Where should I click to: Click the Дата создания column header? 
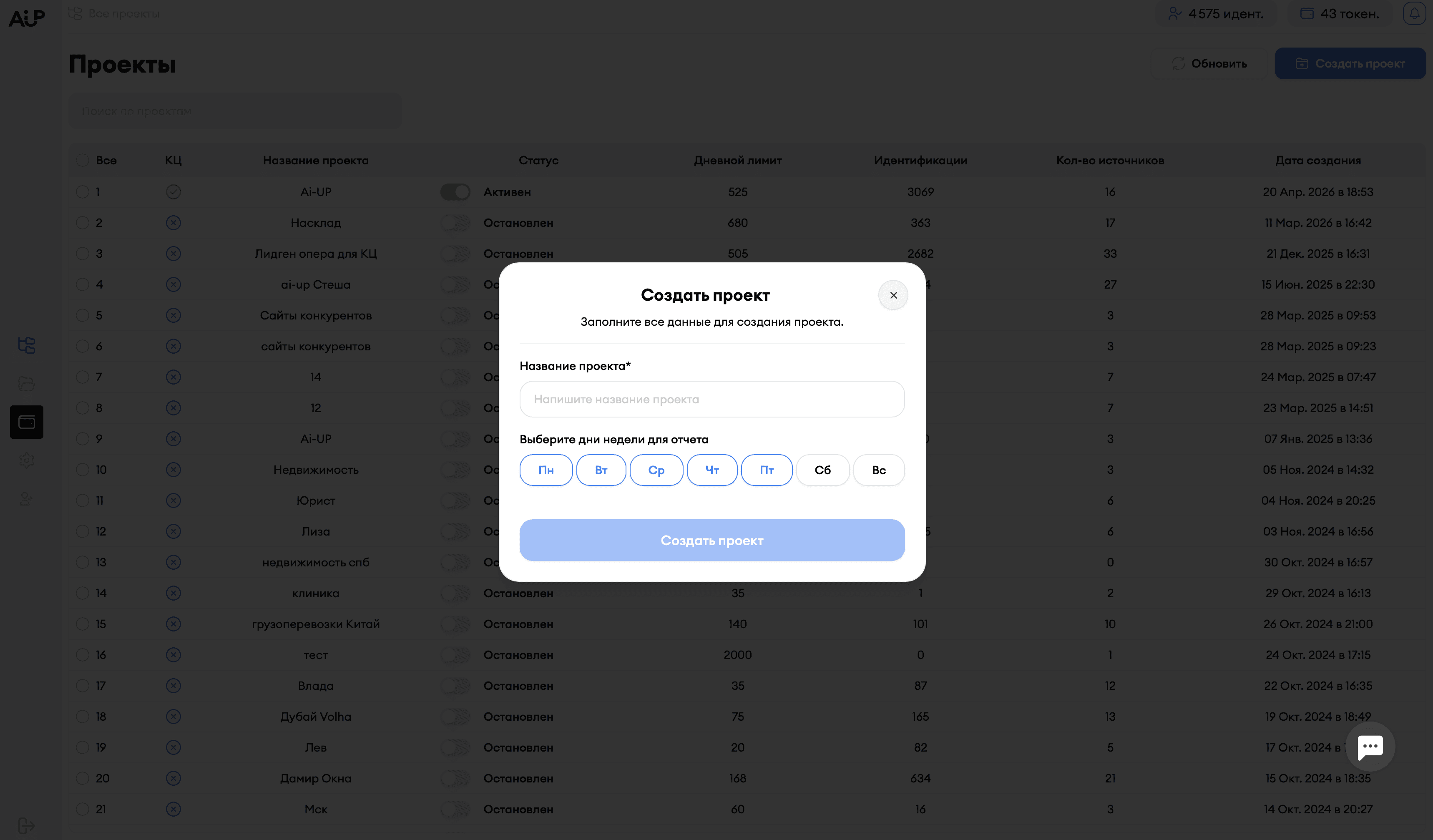point(1317,161)
